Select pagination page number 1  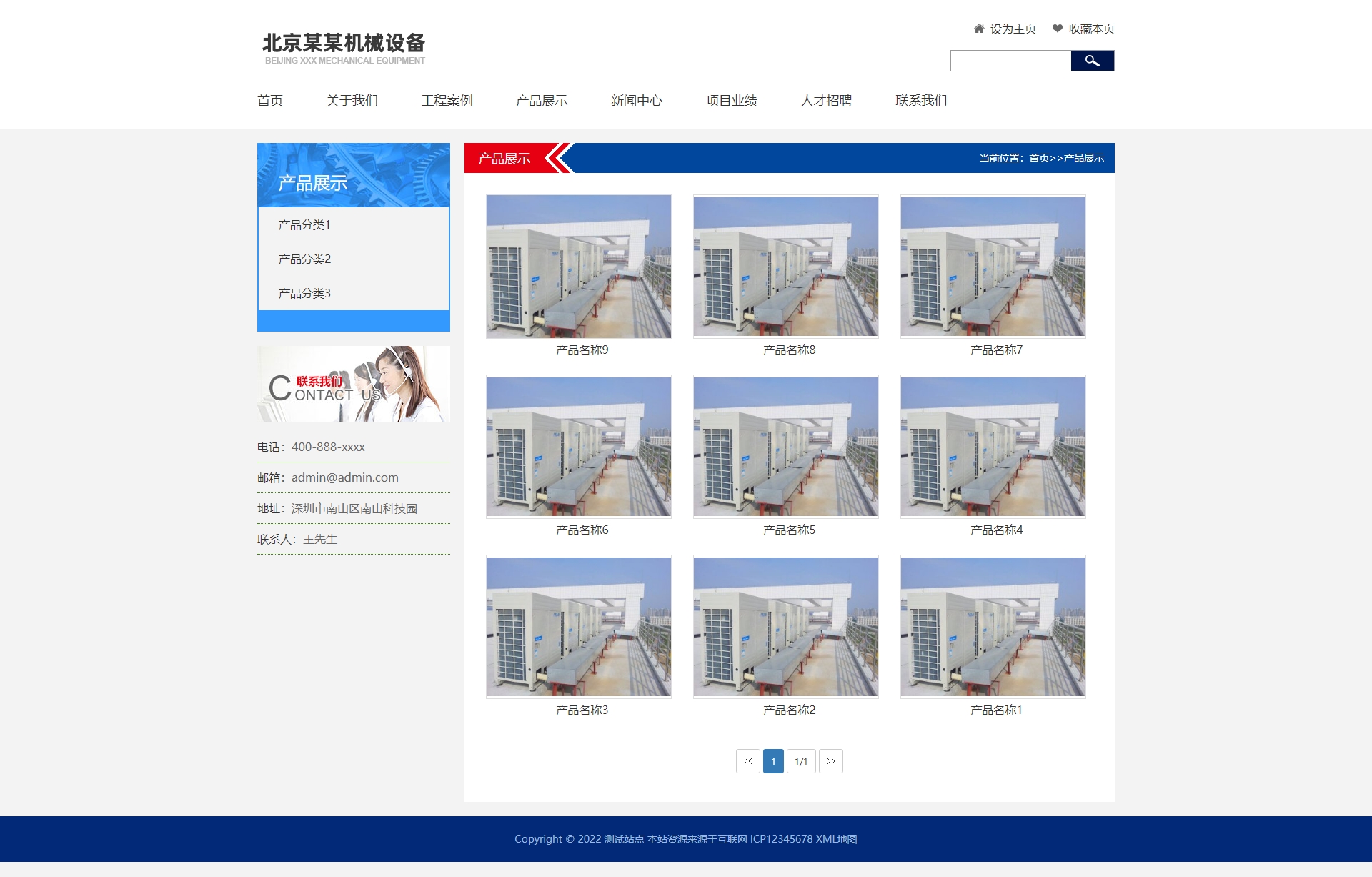point(773,761)
